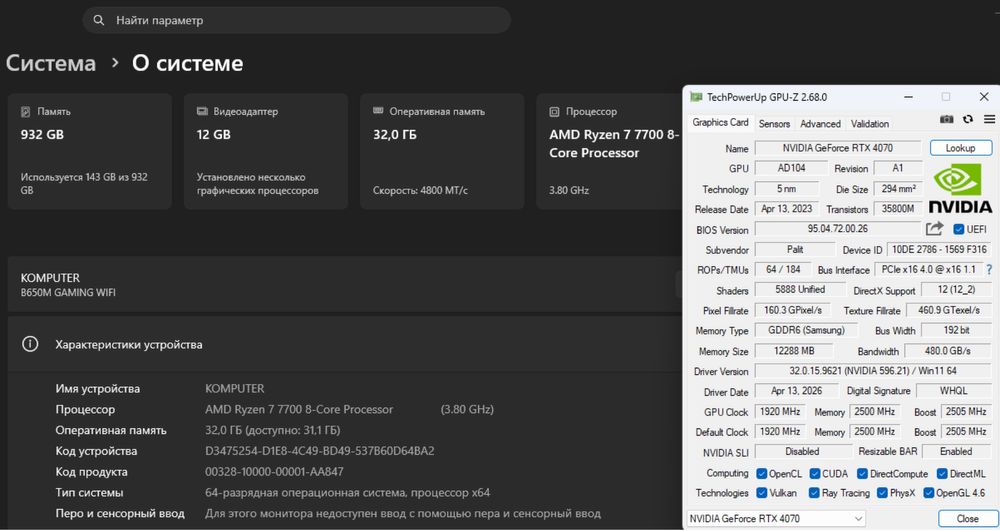Minimize the GPU-Z window
1000x530 pixels.
[908, 97]
